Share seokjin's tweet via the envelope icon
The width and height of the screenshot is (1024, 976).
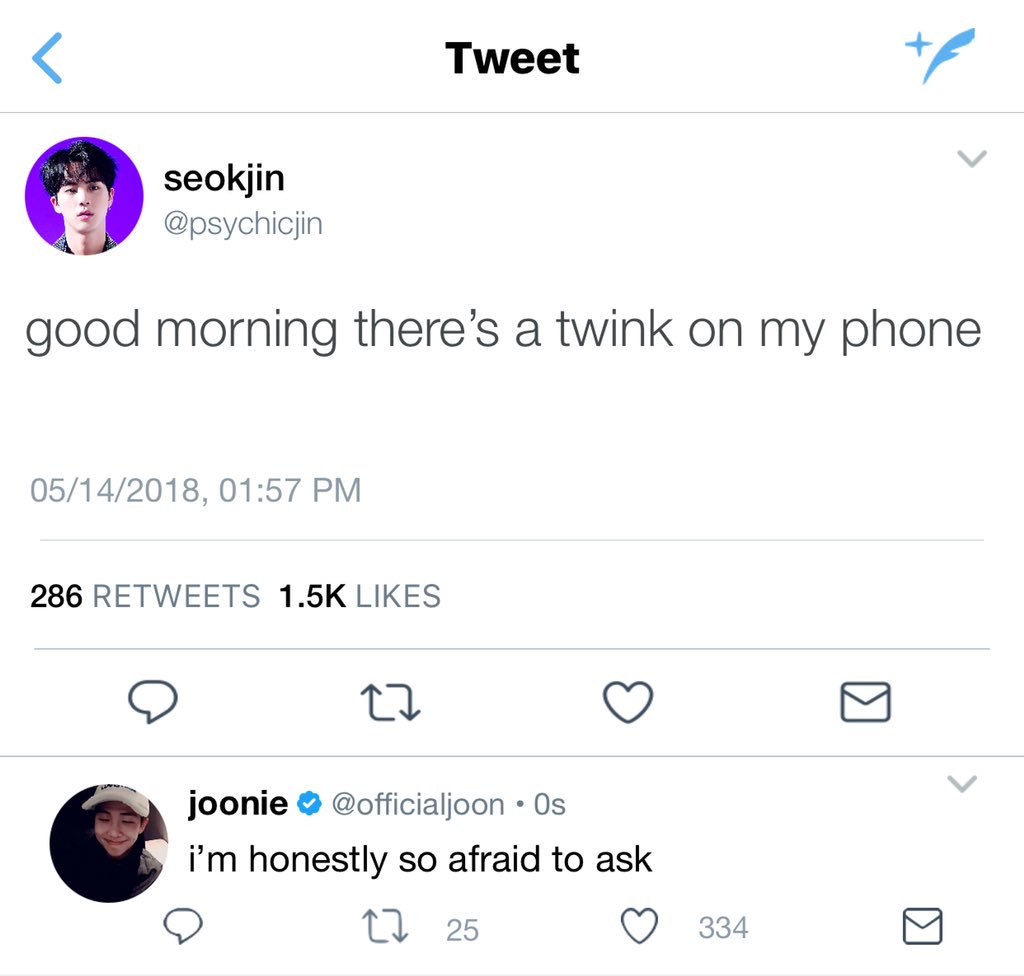coord(865,702)
